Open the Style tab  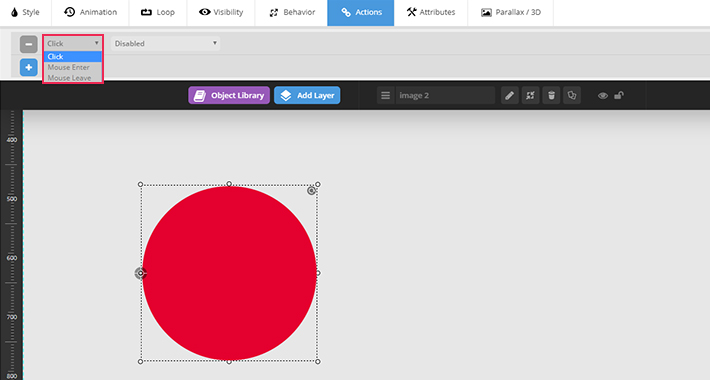(25, 12)
